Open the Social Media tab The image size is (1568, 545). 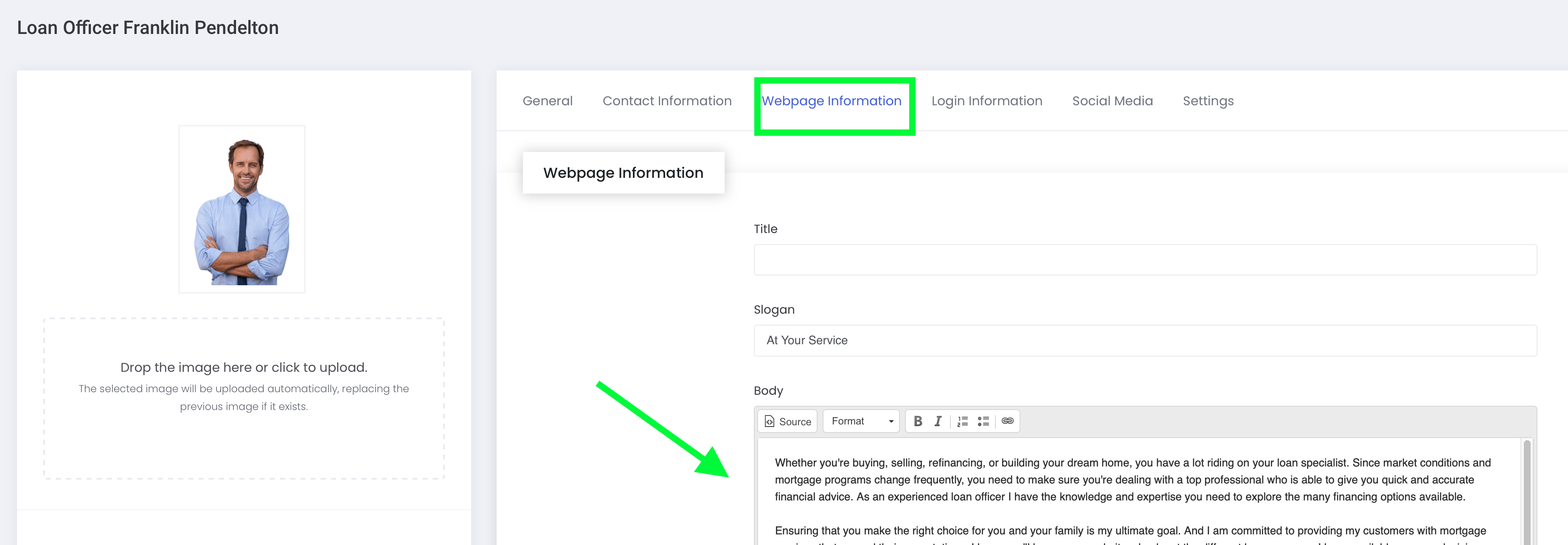click(x=1112, y=101)
